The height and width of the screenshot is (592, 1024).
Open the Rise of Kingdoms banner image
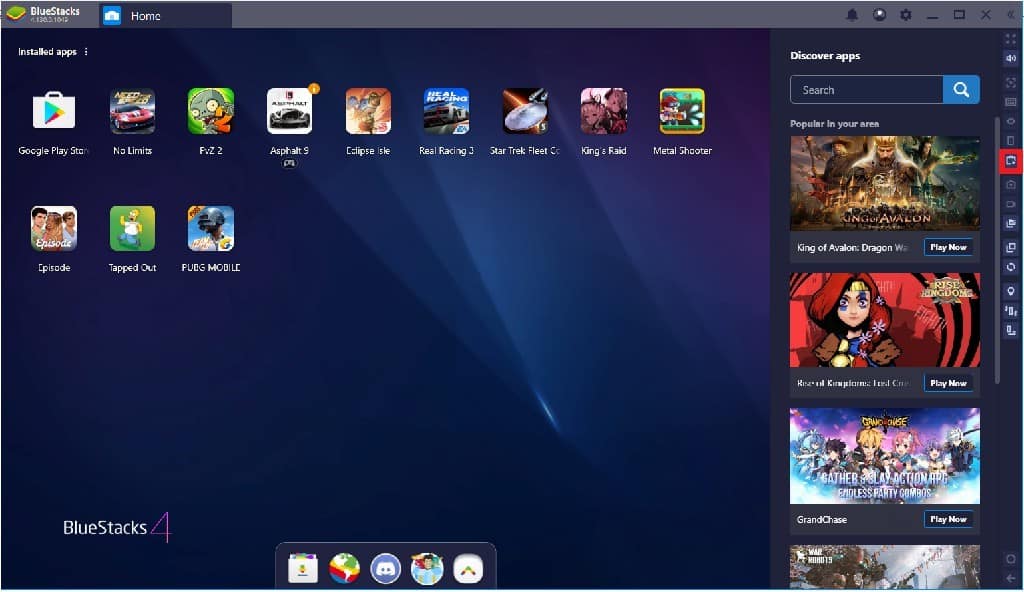[885, 320]
